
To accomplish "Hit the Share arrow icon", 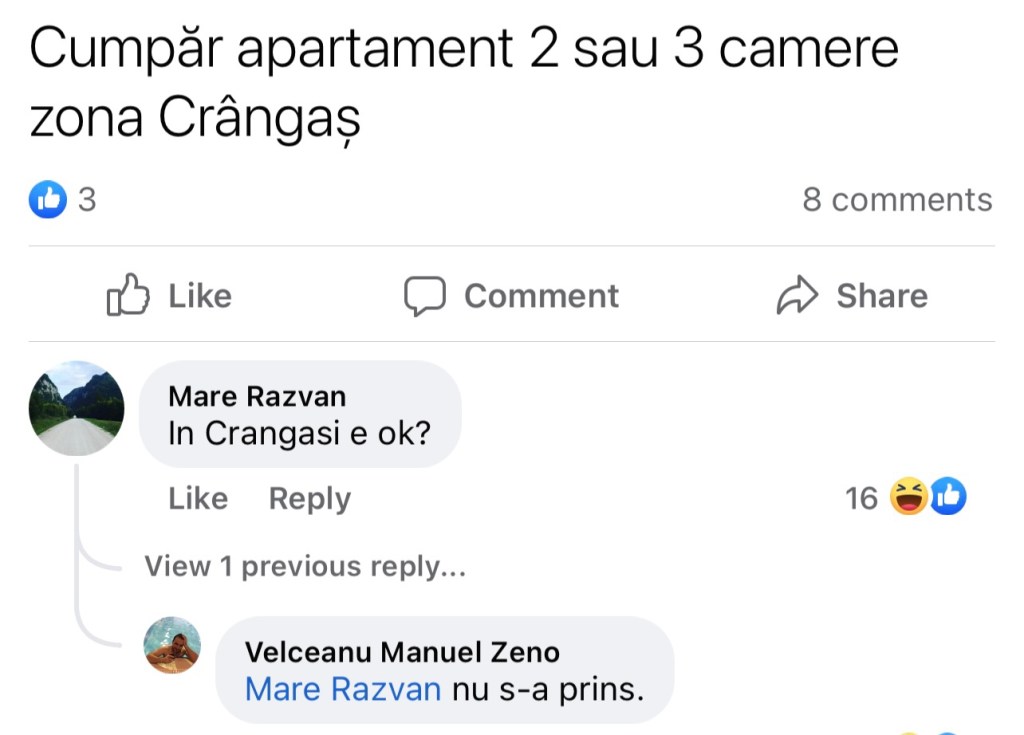I will [797, 296].
